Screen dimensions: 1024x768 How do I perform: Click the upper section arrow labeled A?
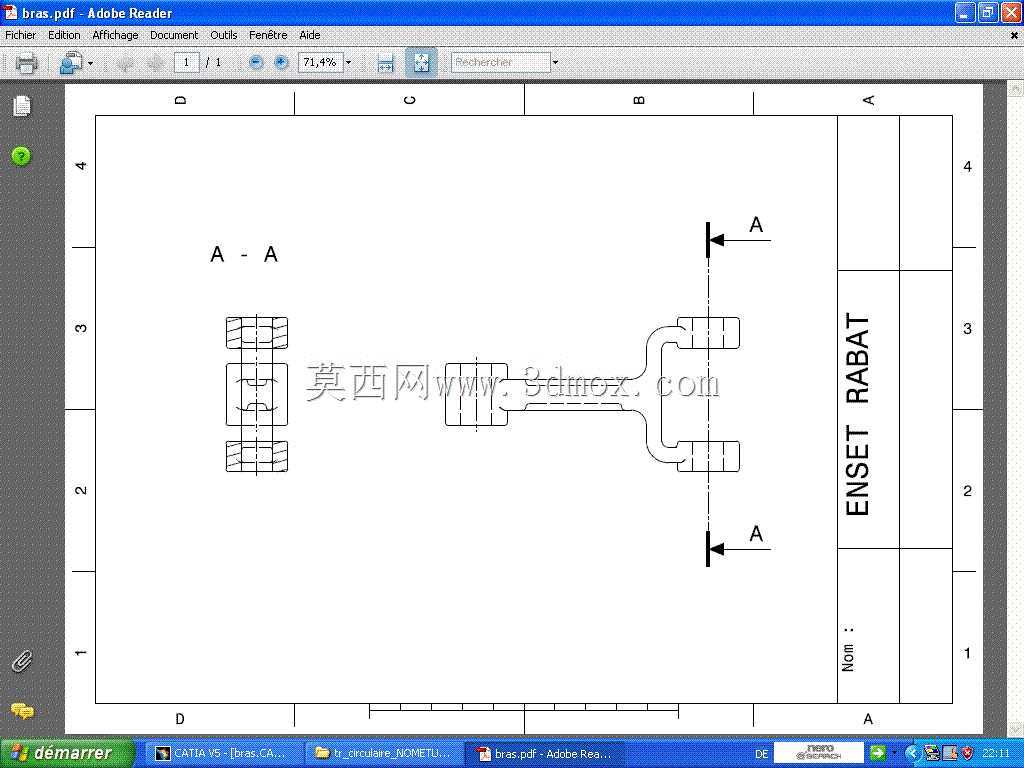pos(740,240)
